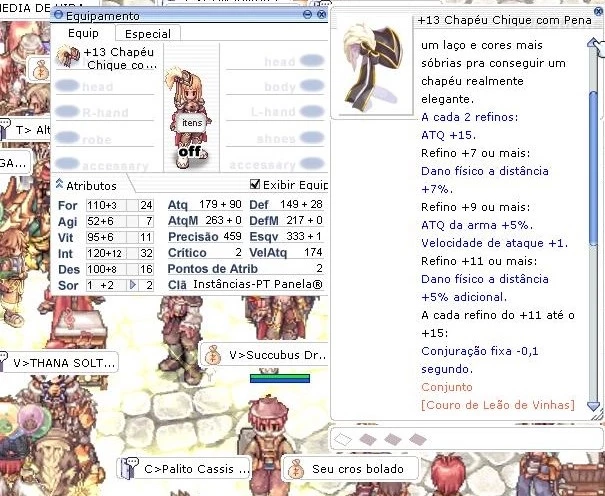
Task: Click the Pontos de Atrib label
Action: (213, 268)
